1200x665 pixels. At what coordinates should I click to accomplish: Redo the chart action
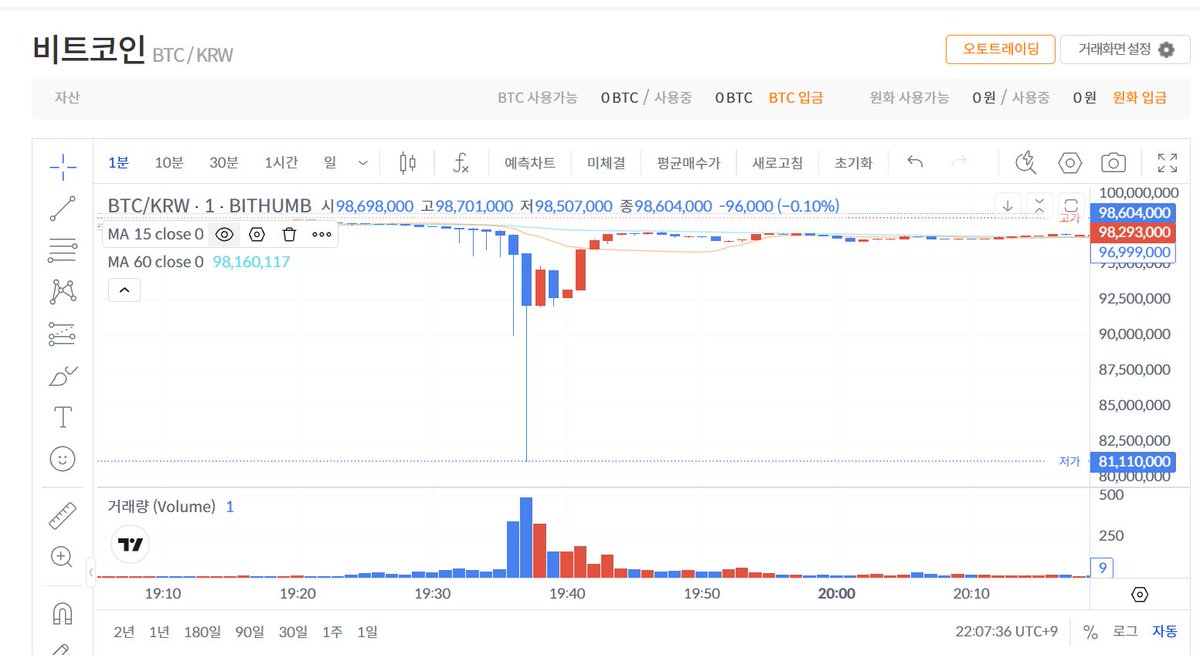(x=959, y=162)
